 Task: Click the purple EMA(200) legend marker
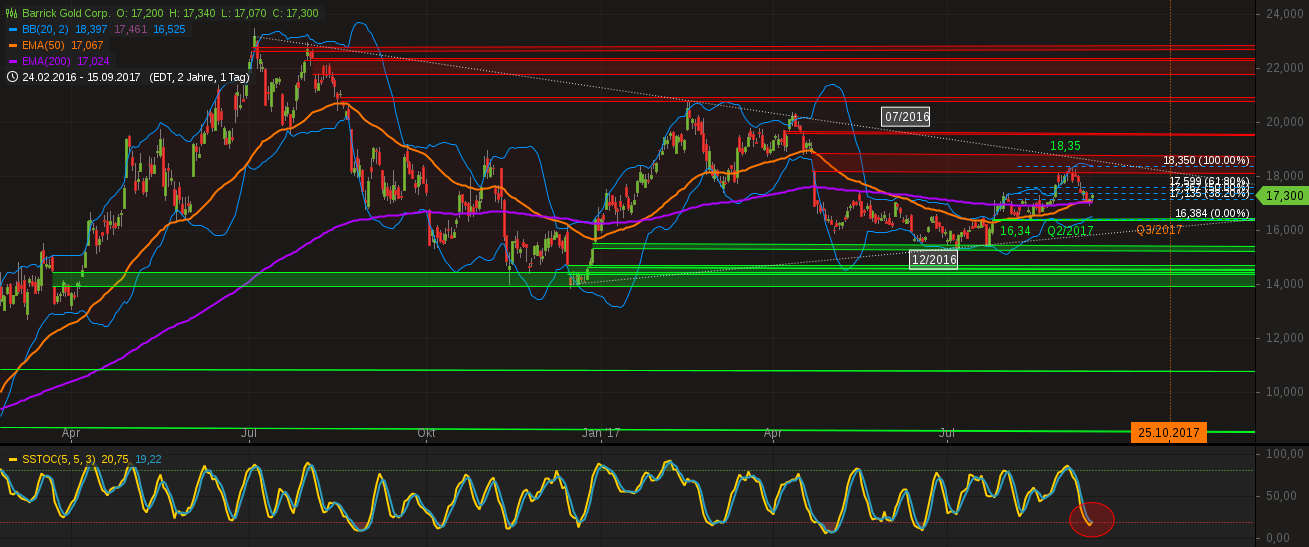(11, 61)
